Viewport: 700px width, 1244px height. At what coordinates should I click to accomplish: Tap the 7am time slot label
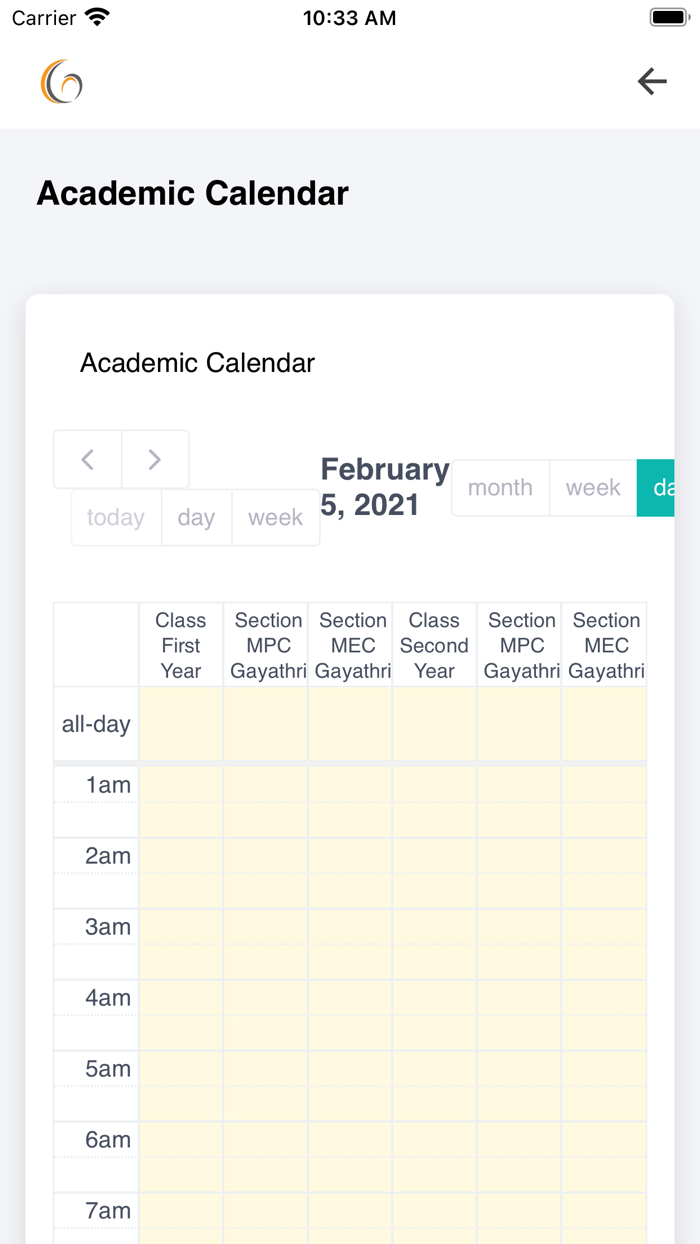pyautogui.click(x=108, y=1211)
